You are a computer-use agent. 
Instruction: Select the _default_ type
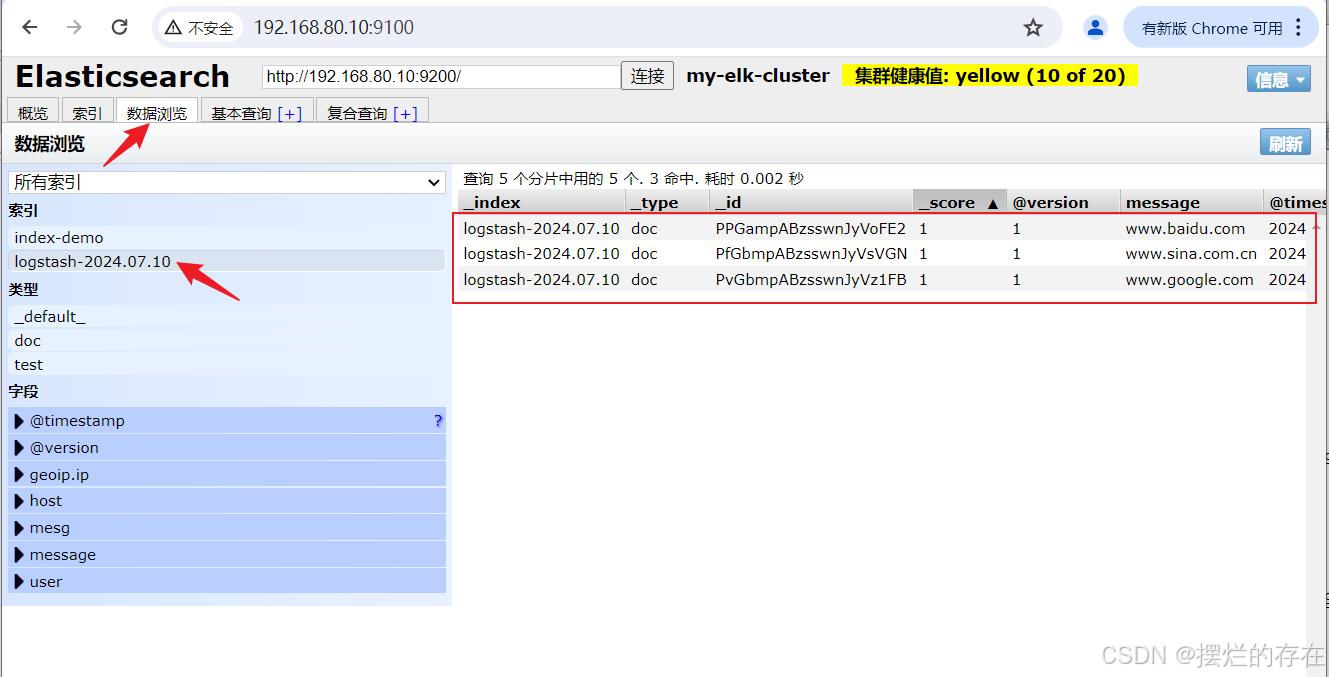(x=226, y=317)
